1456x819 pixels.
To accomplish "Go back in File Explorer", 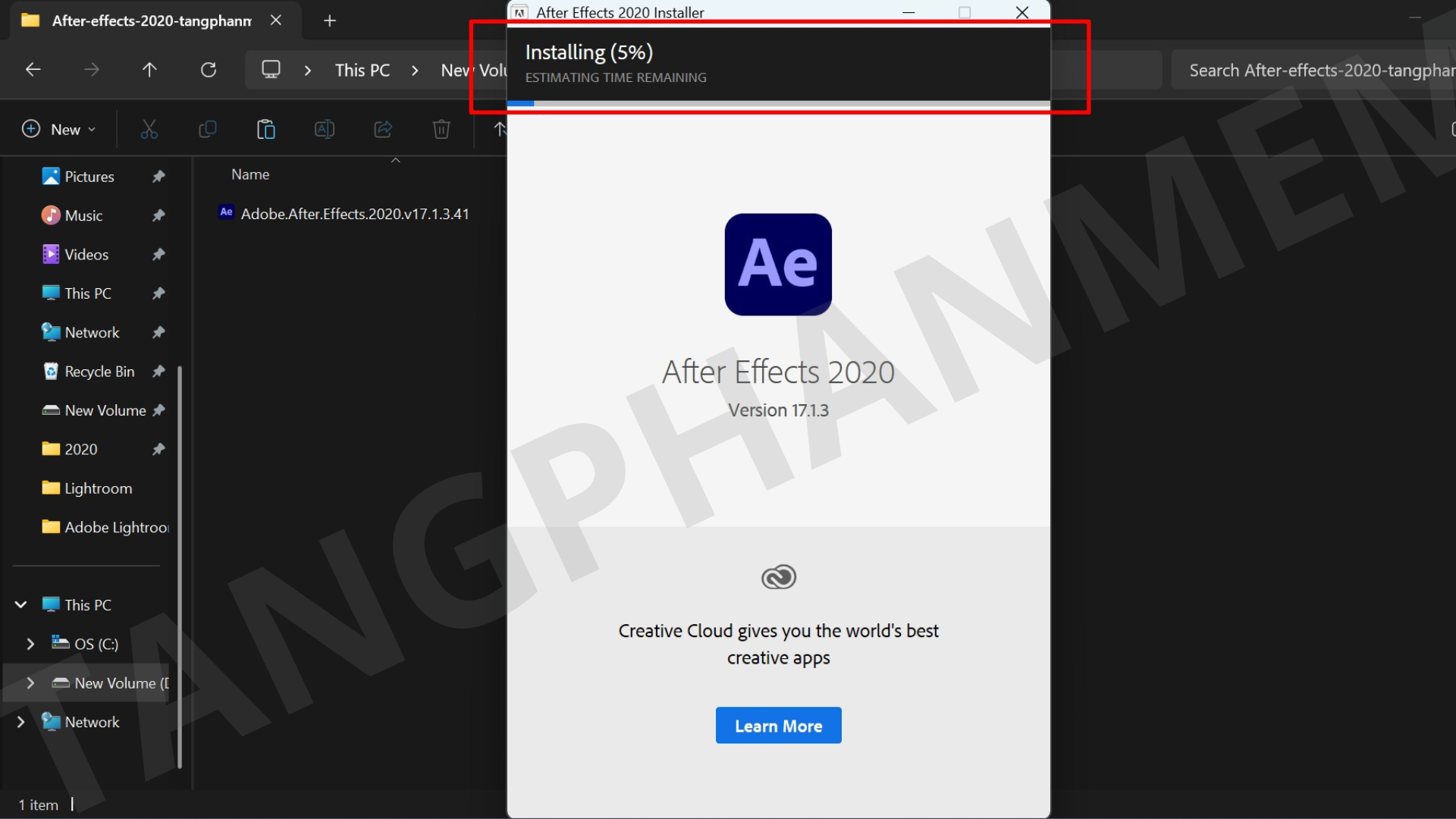I will pyautogui.click(x=33, y=70).
